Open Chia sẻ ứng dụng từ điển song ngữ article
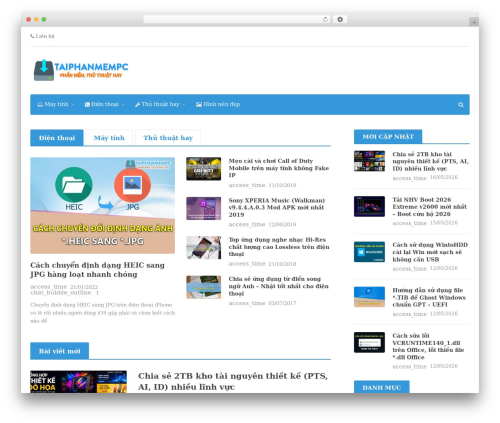Image resolution: width=500 pixels, height=423 pixels. pos(278,286)
